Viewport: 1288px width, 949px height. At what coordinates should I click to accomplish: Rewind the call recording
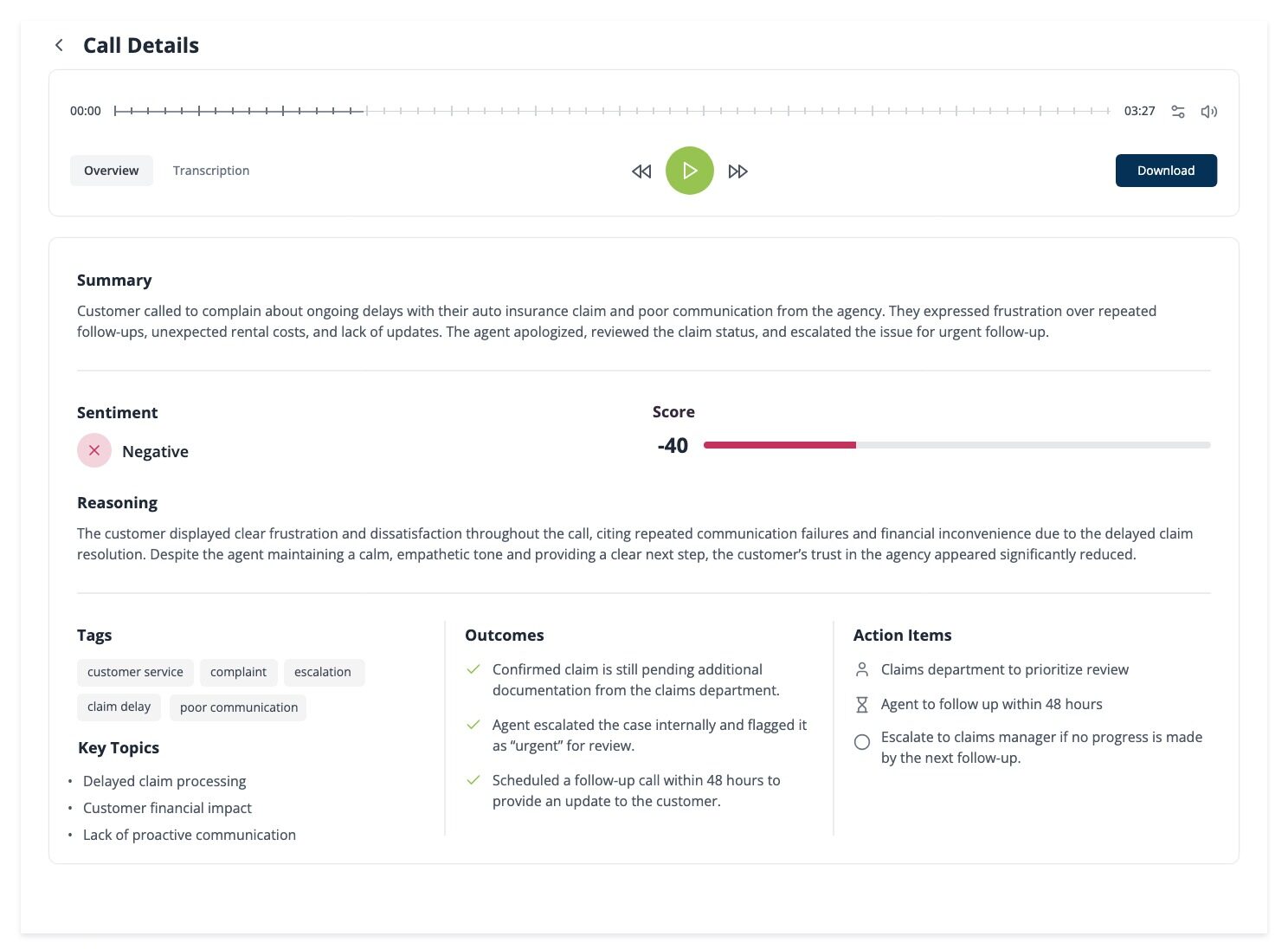point(641,171)
